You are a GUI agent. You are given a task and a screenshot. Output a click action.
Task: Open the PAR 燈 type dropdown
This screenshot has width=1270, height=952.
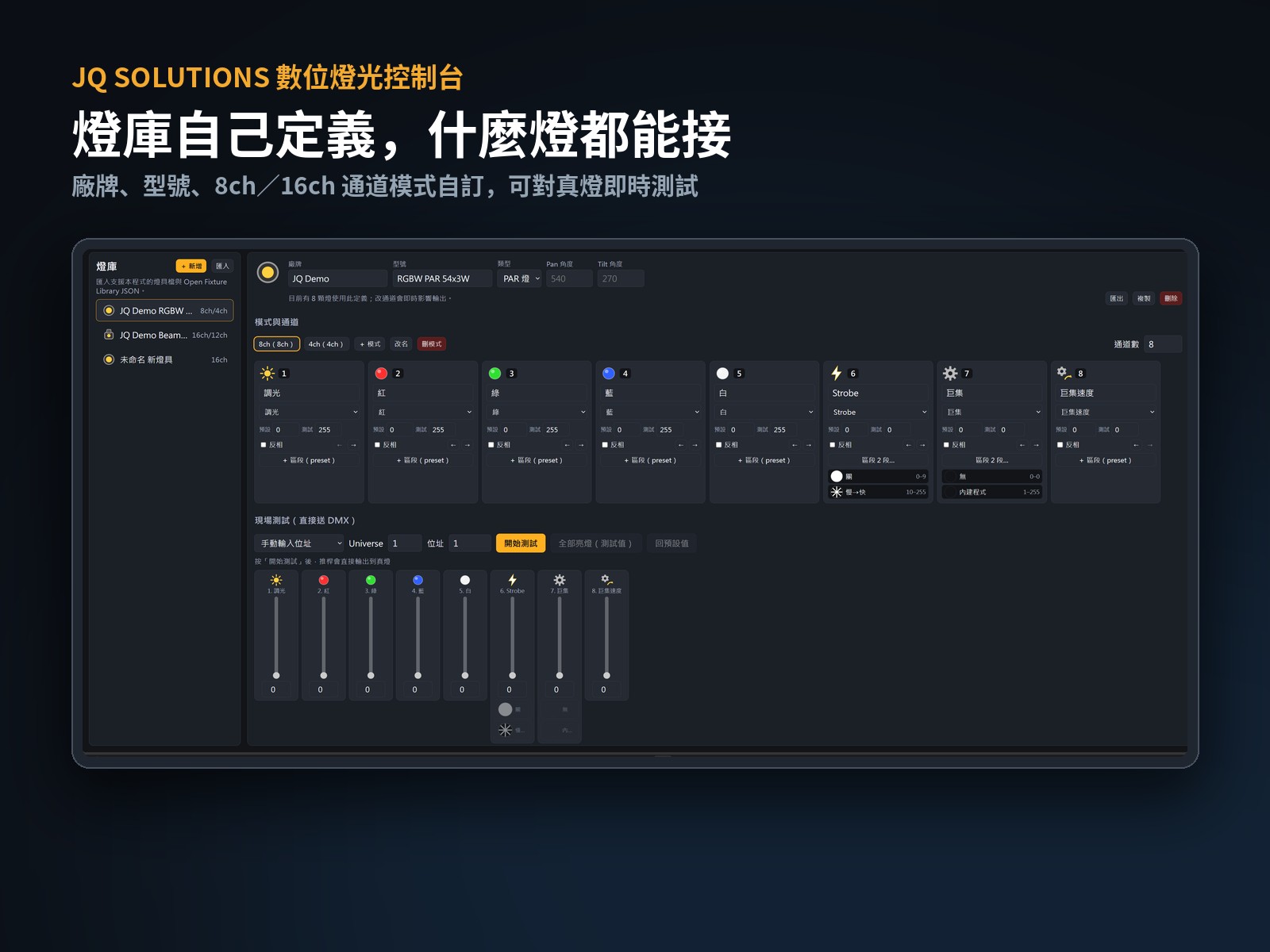tap(521, 278)
